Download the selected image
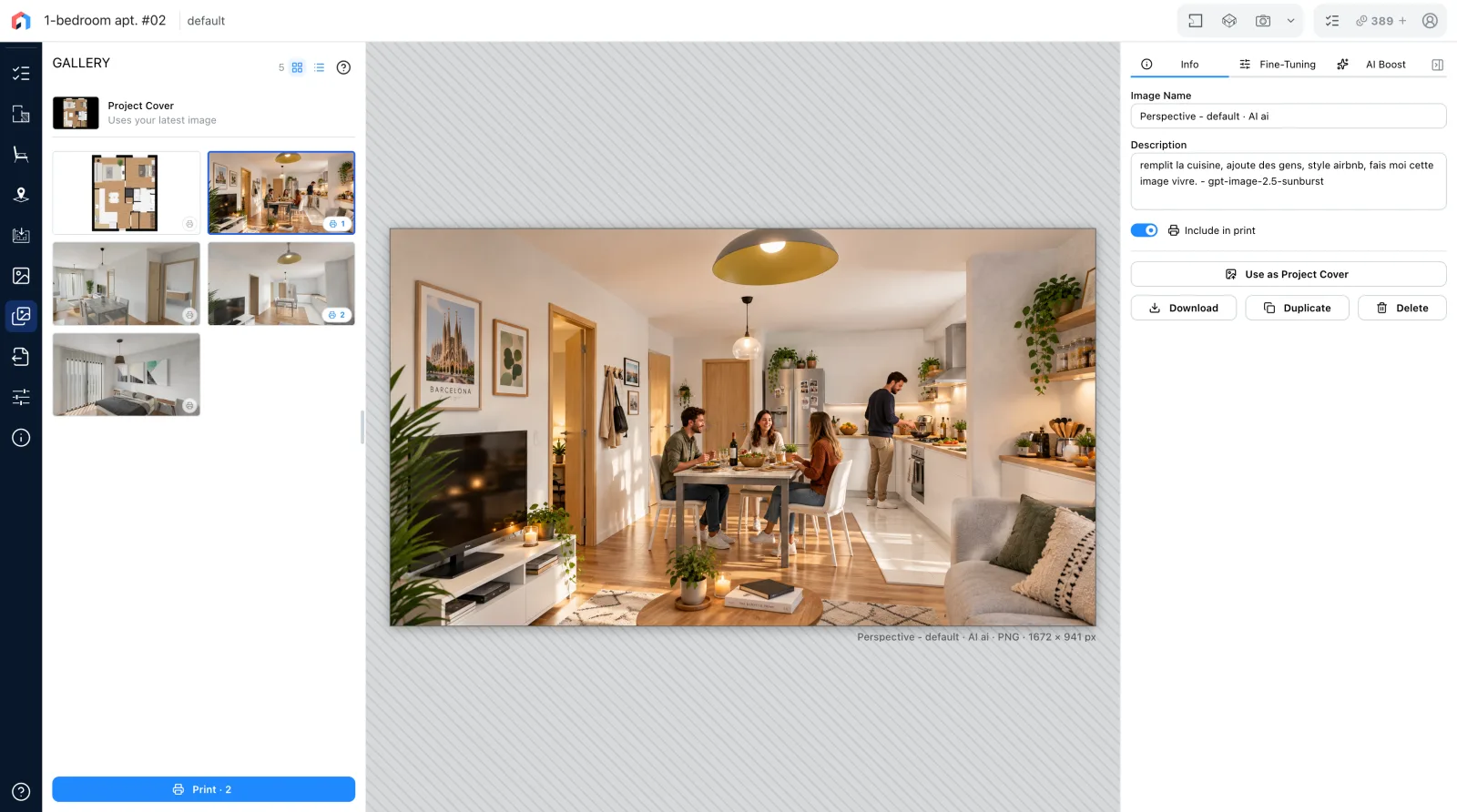1457x812 pixels. click(x=1184, y=308)
